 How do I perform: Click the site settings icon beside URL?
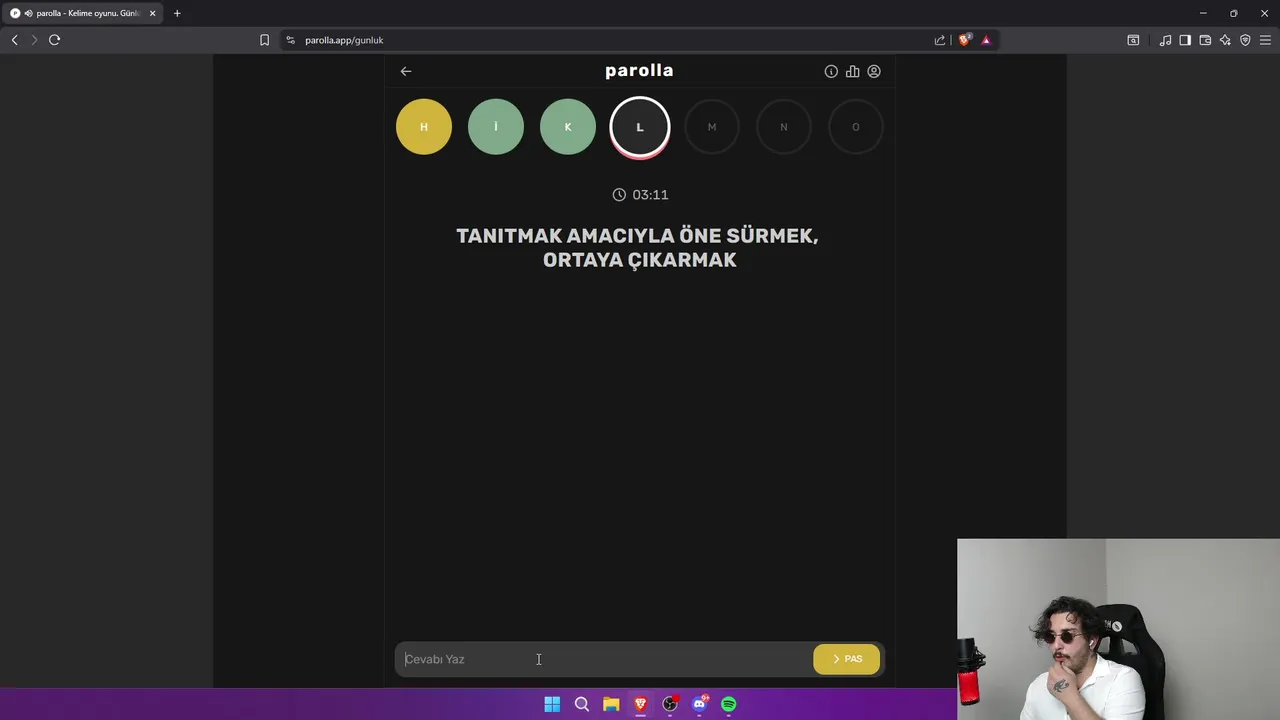(290, 40)
